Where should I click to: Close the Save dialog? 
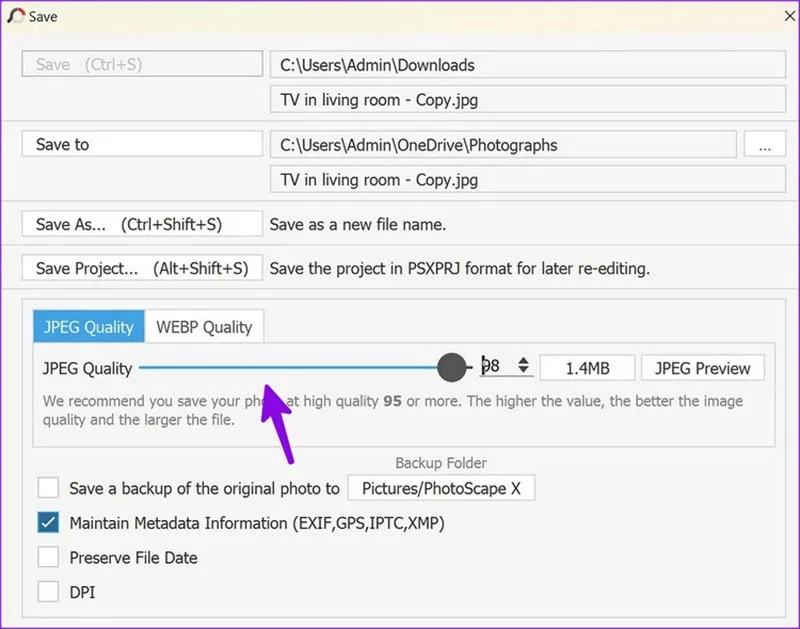(x=789, y=16)
